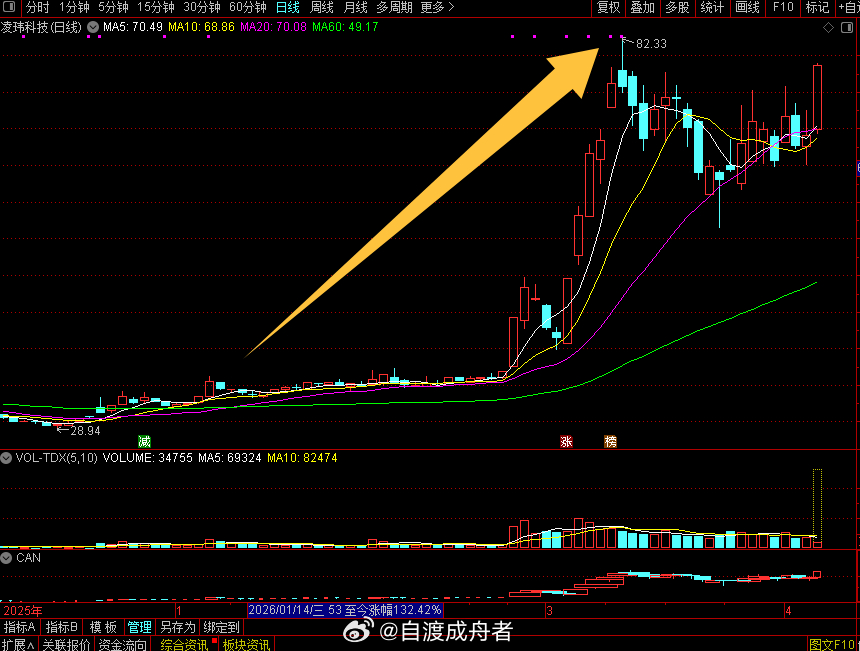860x651 pixels.
Task: Switch to 5分钟 chart period
Action: (x=113, y=7)
